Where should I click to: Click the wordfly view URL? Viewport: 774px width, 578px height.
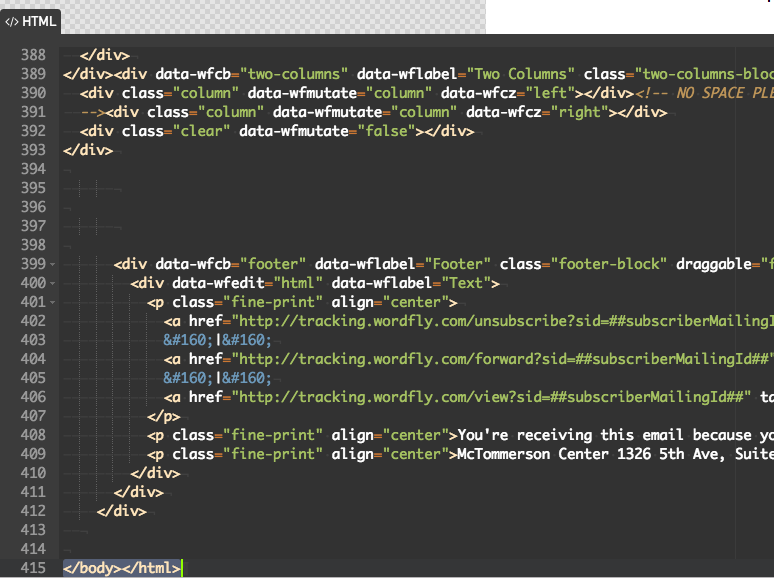coord(491,397)
